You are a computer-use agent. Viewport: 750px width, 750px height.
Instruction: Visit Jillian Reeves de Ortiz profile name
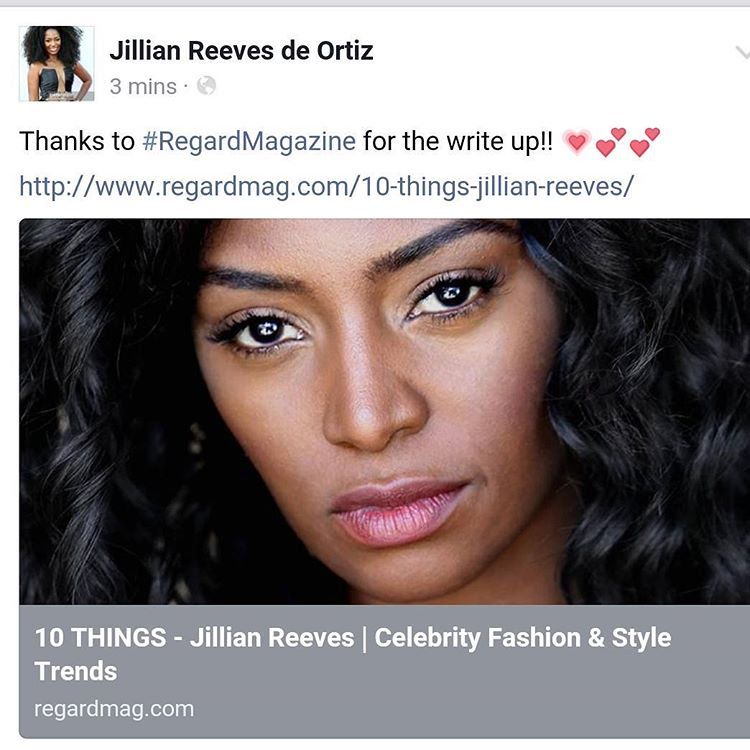point(241,50)
